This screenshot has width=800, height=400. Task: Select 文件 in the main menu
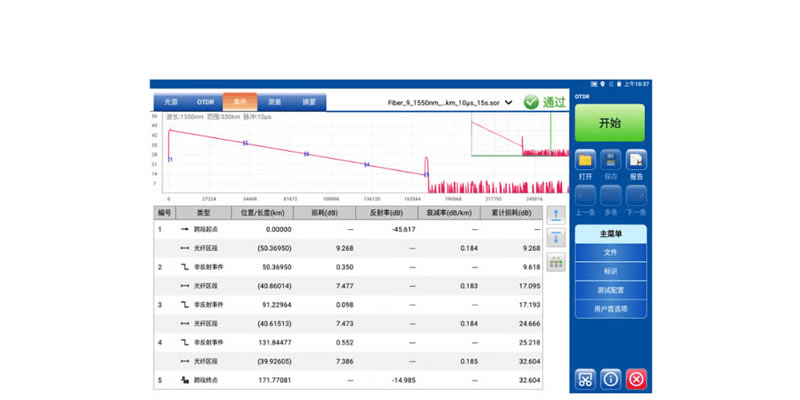pos(610,253)
